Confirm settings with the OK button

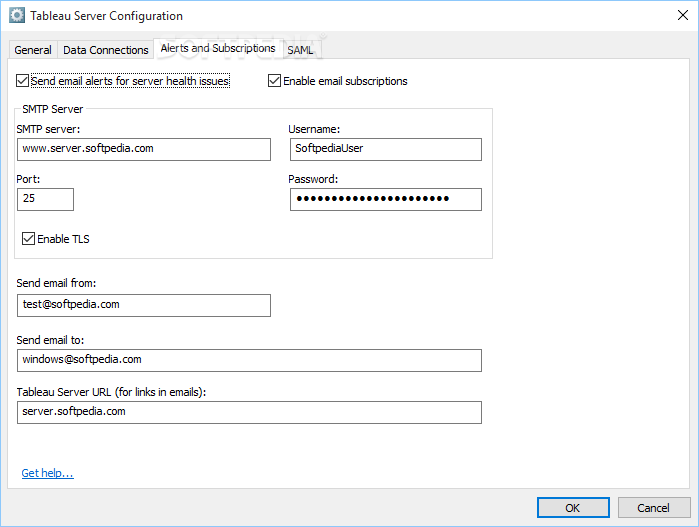point(573,508)
